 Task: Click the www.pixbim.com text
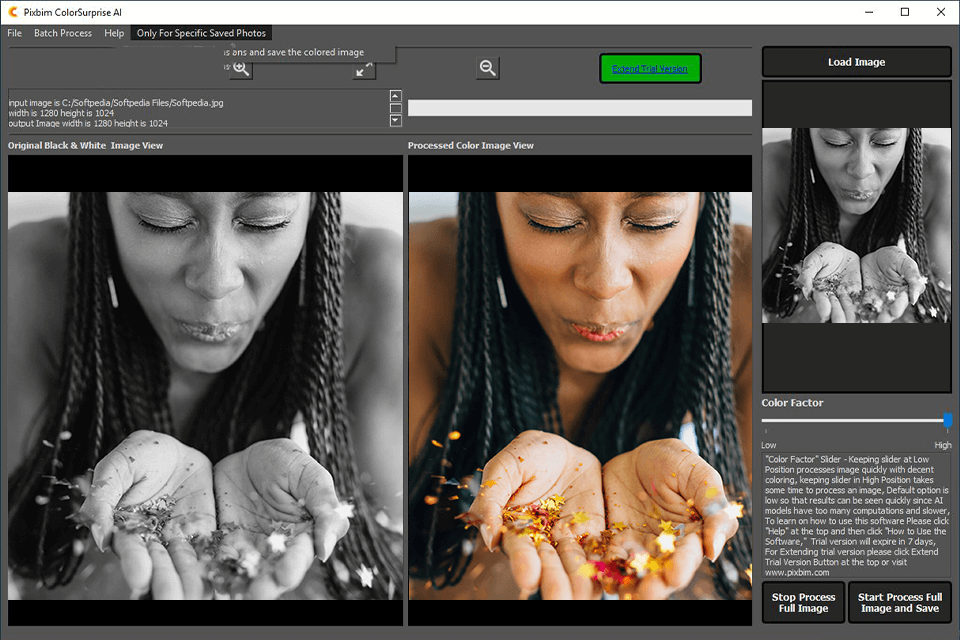797,573
